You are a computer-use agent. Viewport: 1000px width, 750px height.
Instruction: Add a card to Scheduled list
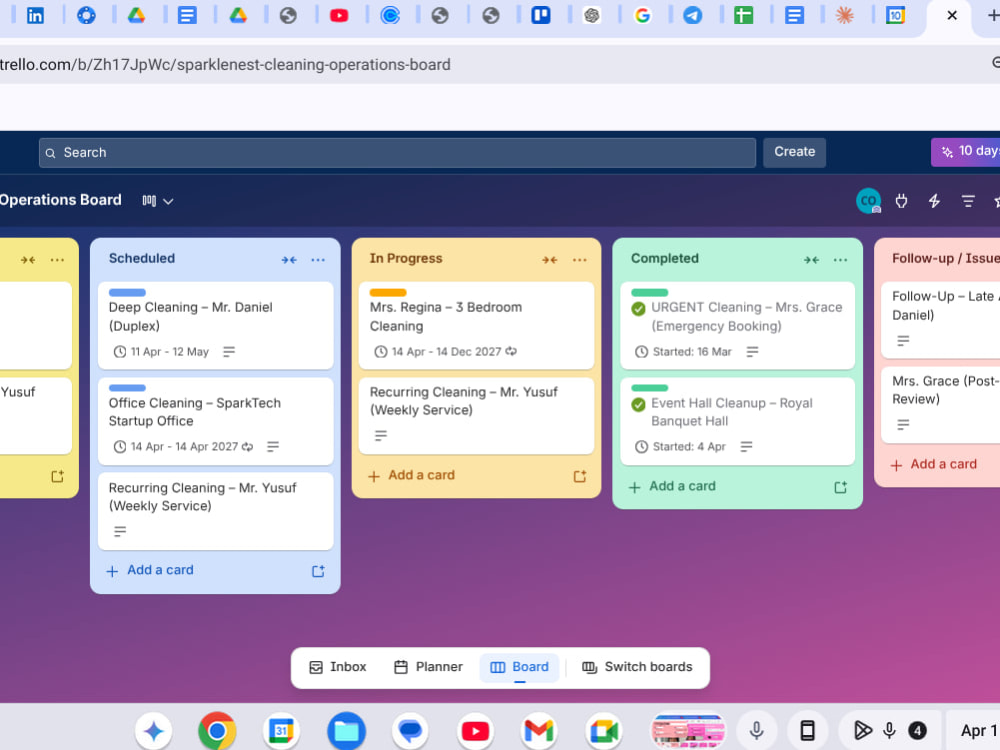point(150,570)
